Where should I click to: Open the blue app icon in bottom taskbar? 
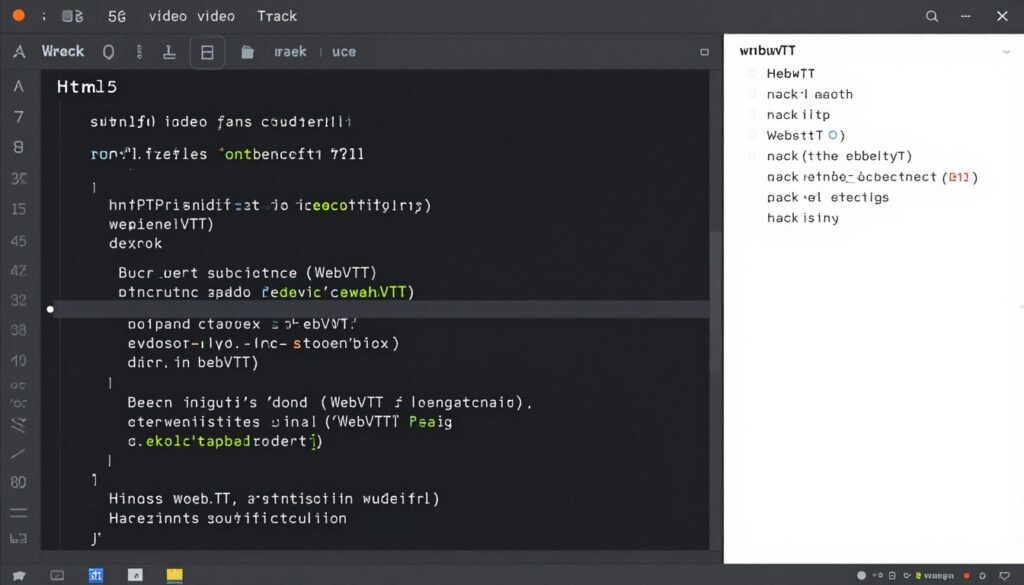96,575
